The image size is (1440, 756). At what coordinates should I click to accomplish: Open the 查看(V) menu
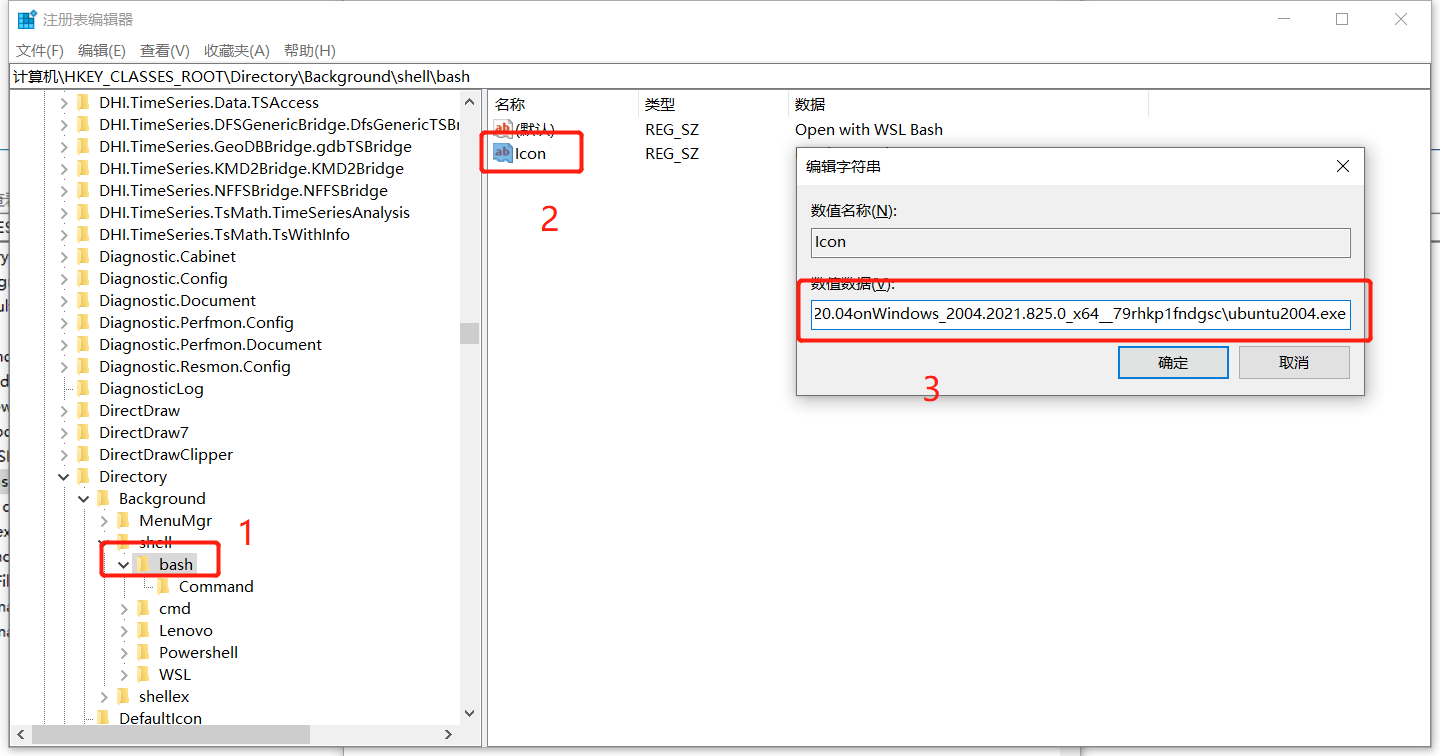(165, 50)
